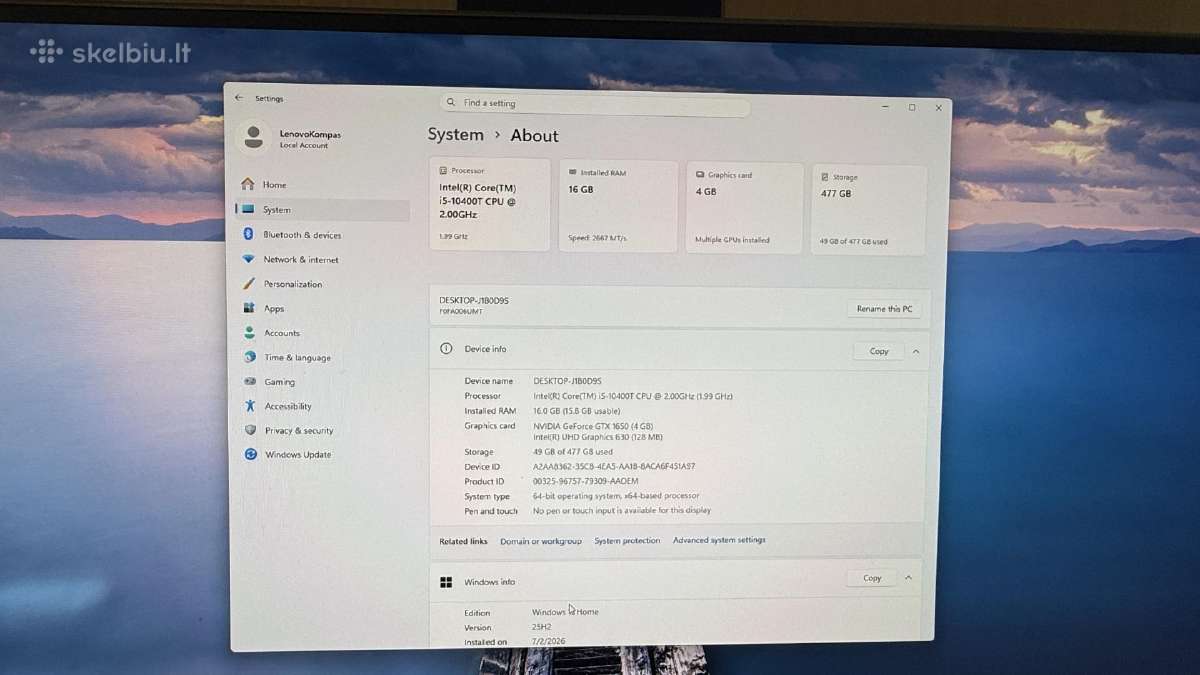
Task: Select System in the sidebar
Action: [322, 210]
